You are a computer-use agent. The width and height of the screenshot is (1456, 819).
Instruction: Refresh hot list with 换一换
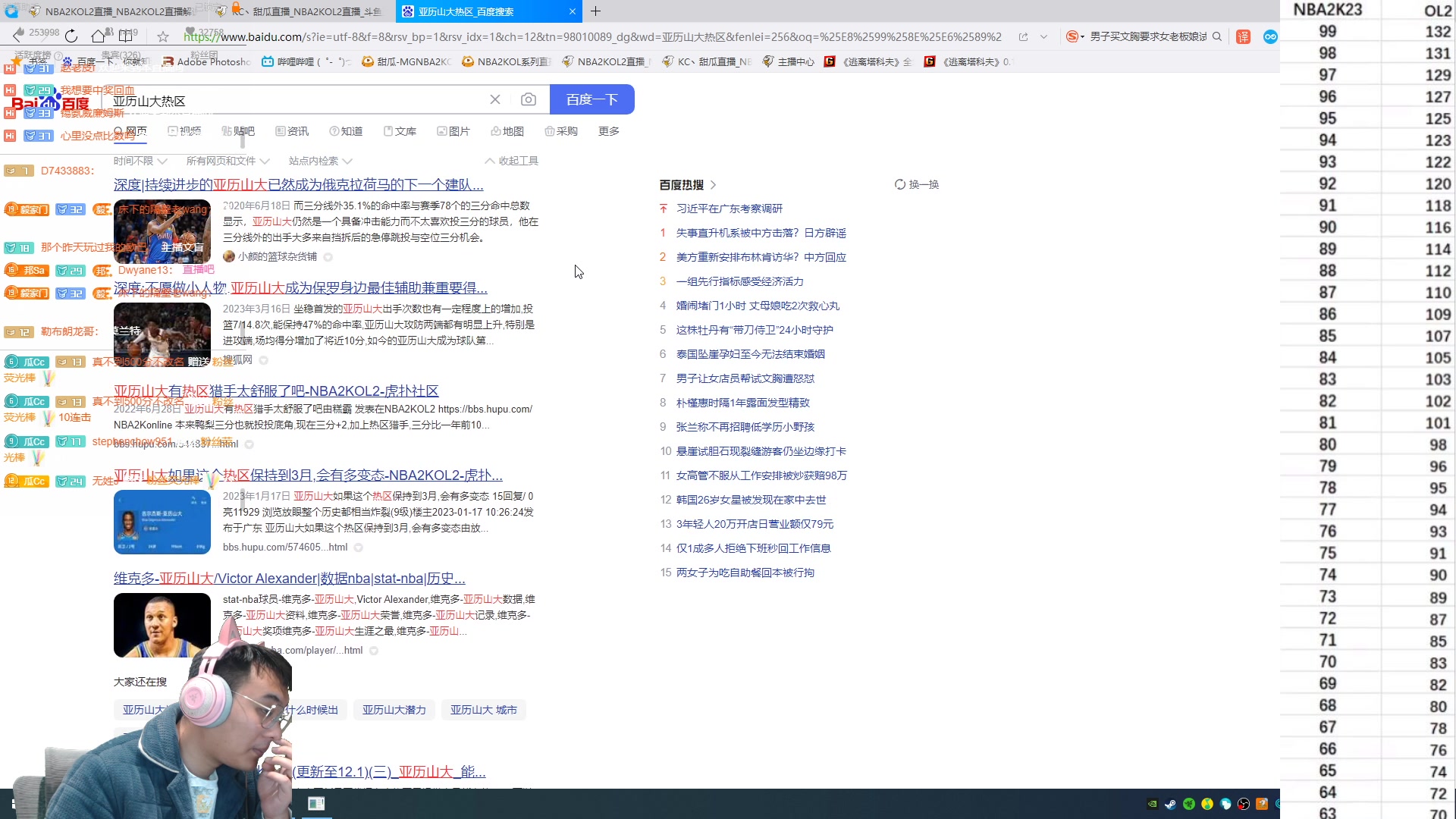coord(917,184)
